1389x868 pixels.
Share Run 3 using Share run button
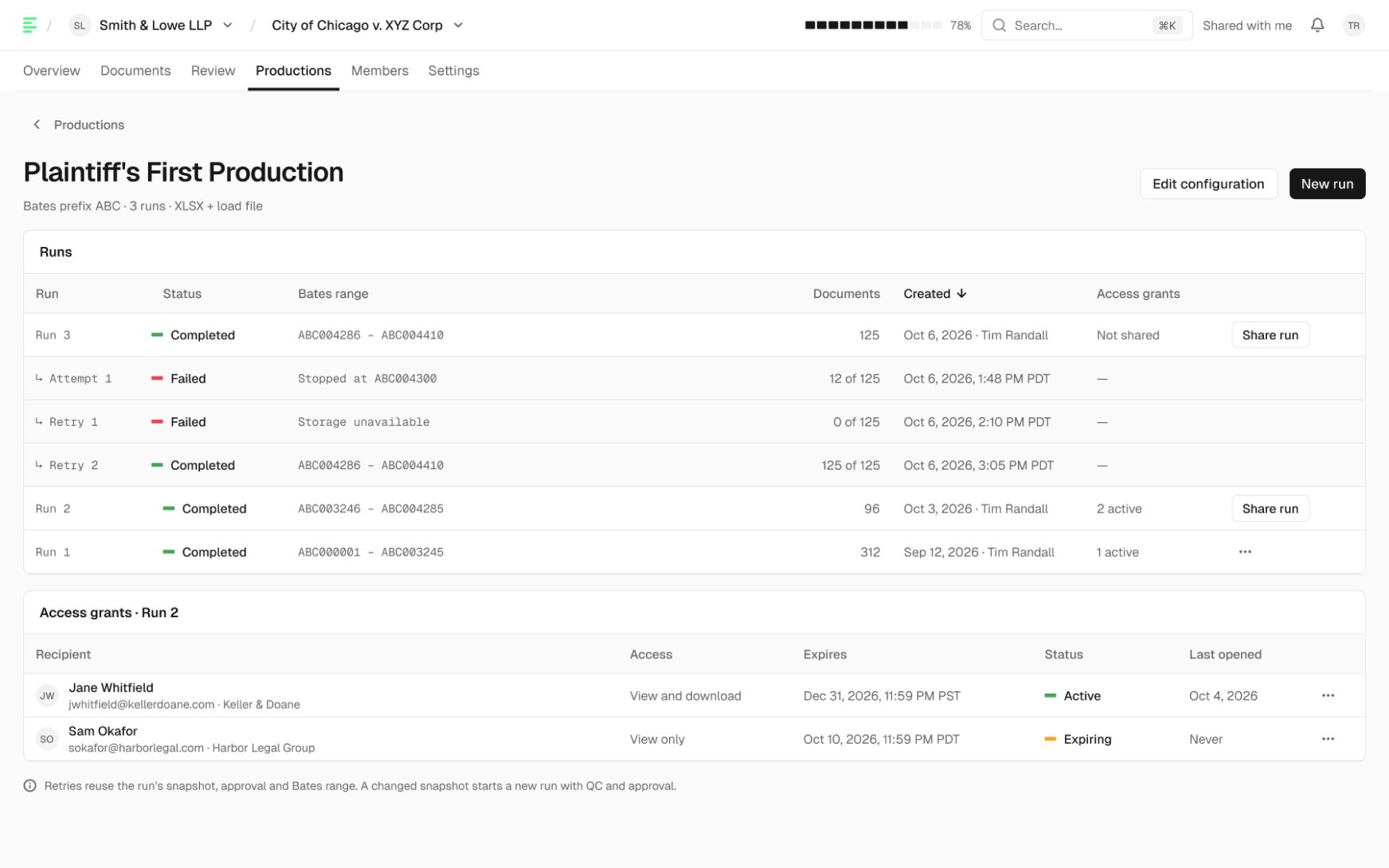[1270, 335]
